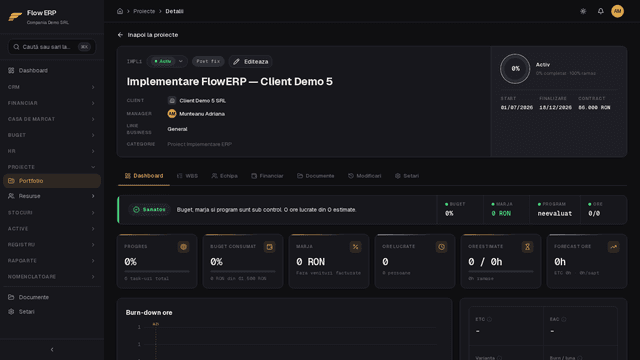Click the ETC info icon
640x360 pixels.
(x=489, y=319)
